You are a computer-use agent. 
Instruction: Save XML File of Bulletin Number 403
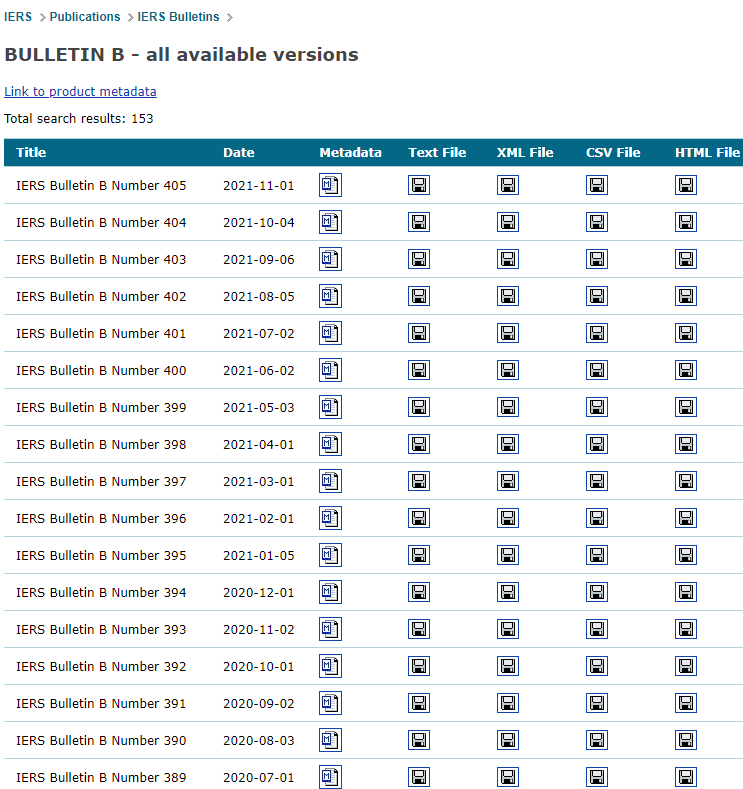[508, 259]
